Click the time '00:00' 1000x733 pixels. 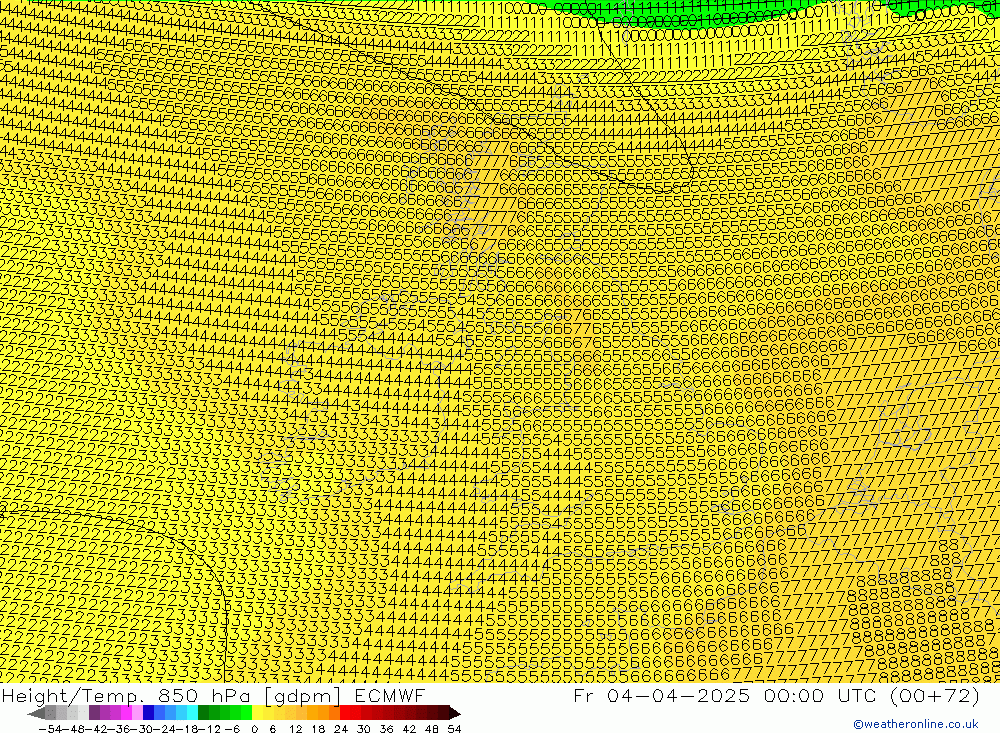click(793, 695)
